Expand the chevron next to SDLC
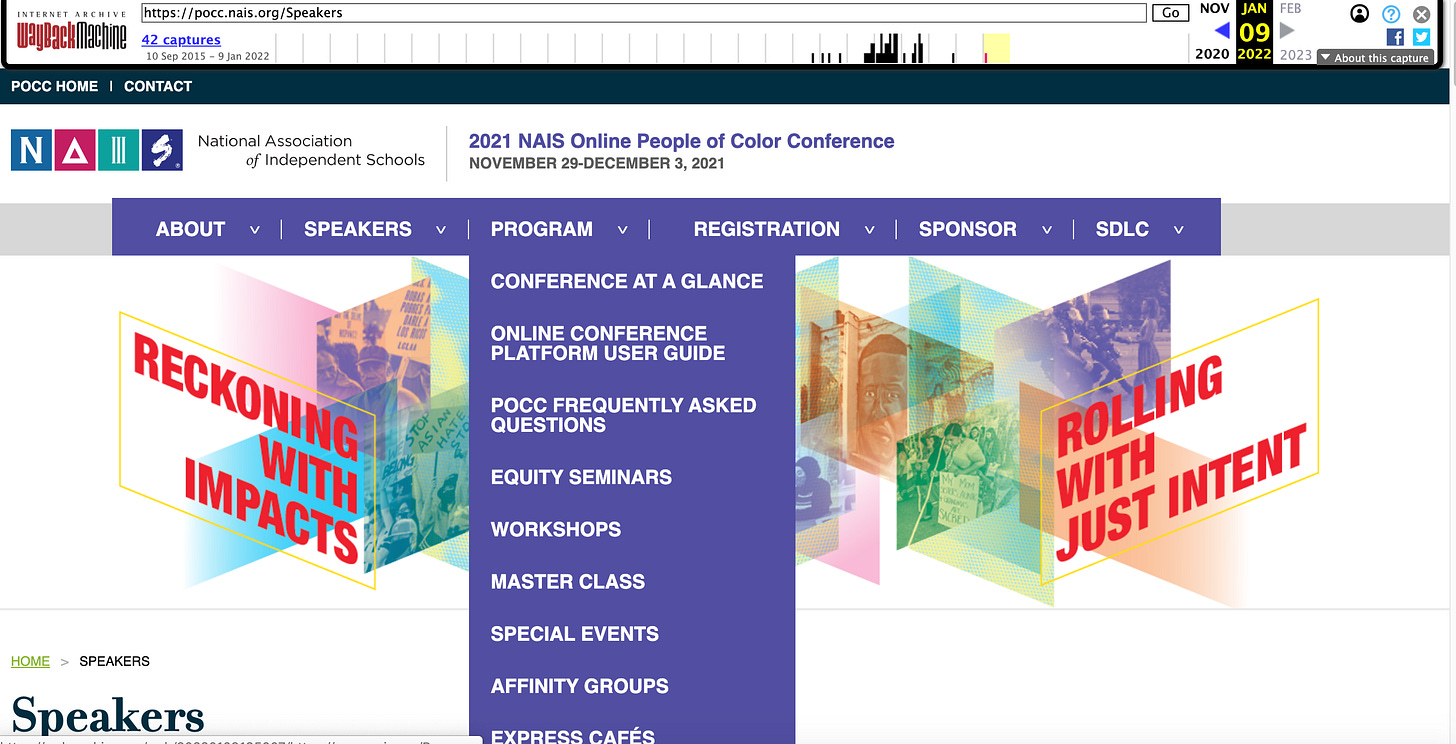This screenshot has height=744, width=1456. 1179,230
